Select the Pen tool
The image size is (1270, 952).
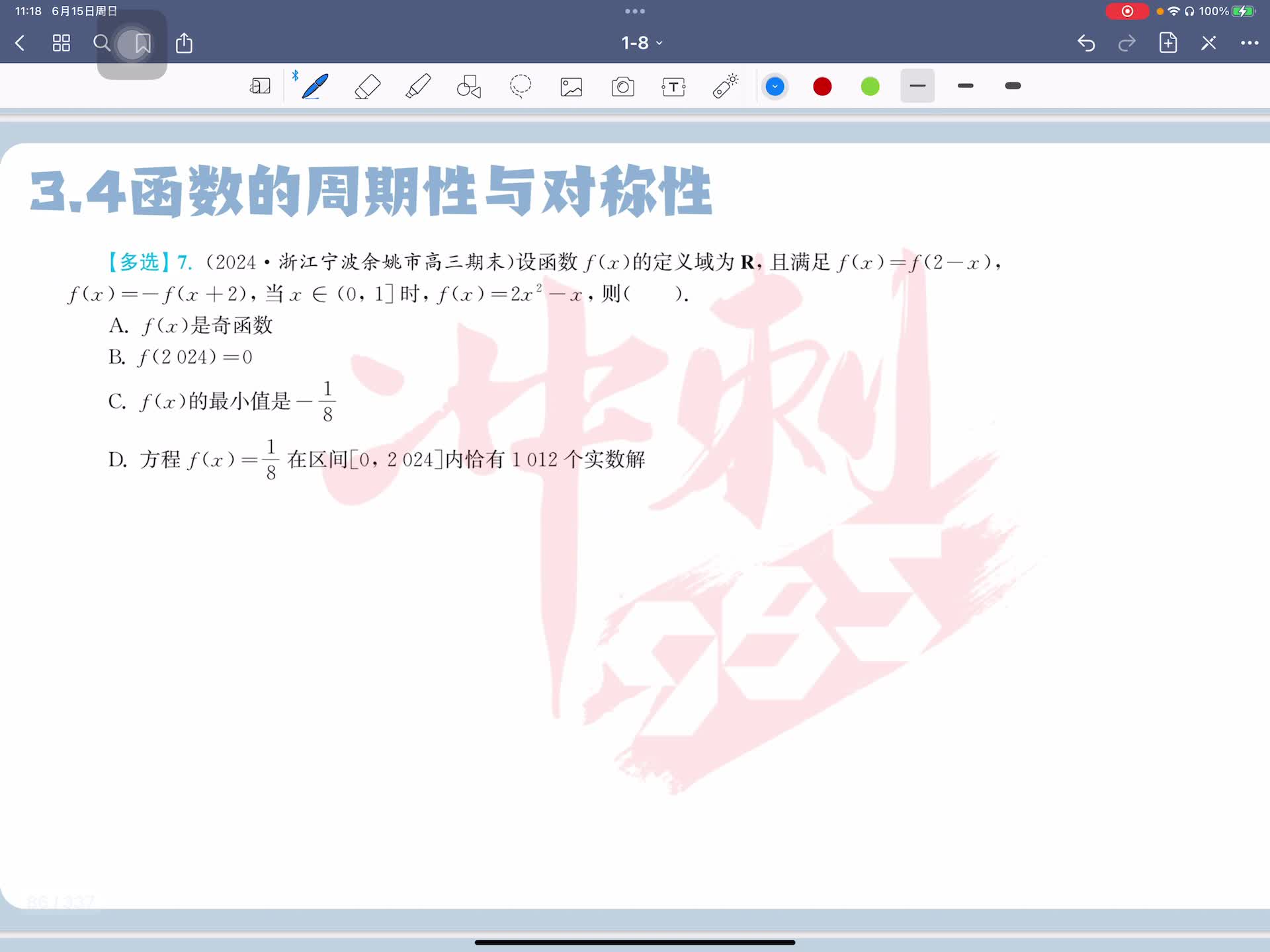(x=315, y=87)
